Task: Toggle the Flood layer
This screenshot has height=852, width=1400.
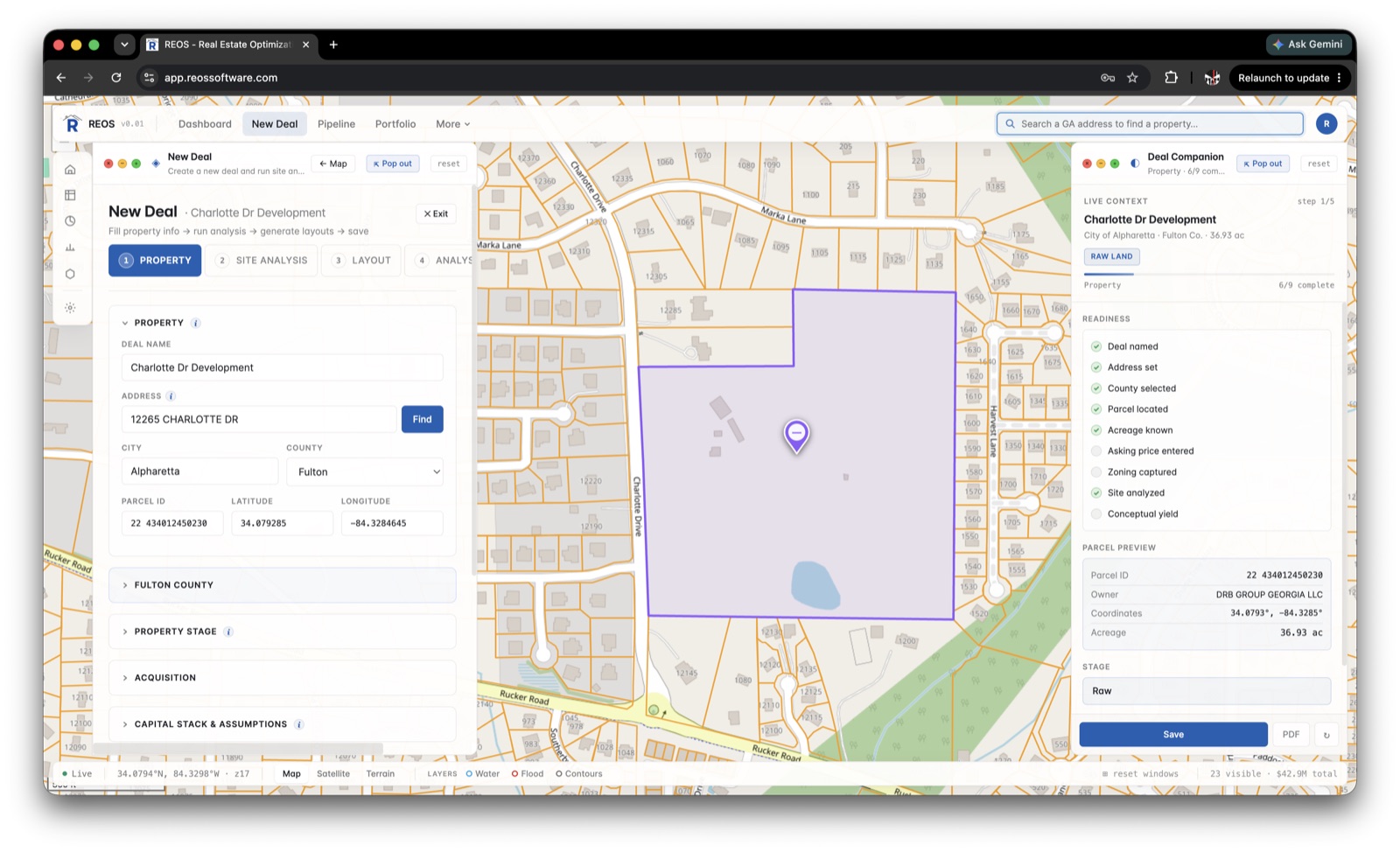Action: tap(528, 774)
